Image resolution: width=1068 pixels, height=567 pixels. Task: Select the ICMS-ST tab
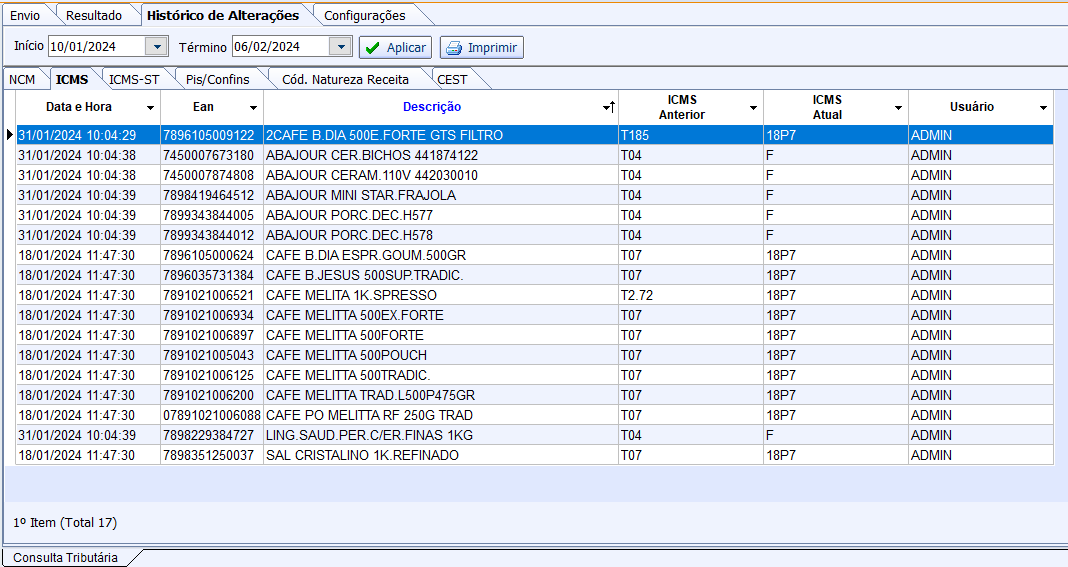point(134,79)
